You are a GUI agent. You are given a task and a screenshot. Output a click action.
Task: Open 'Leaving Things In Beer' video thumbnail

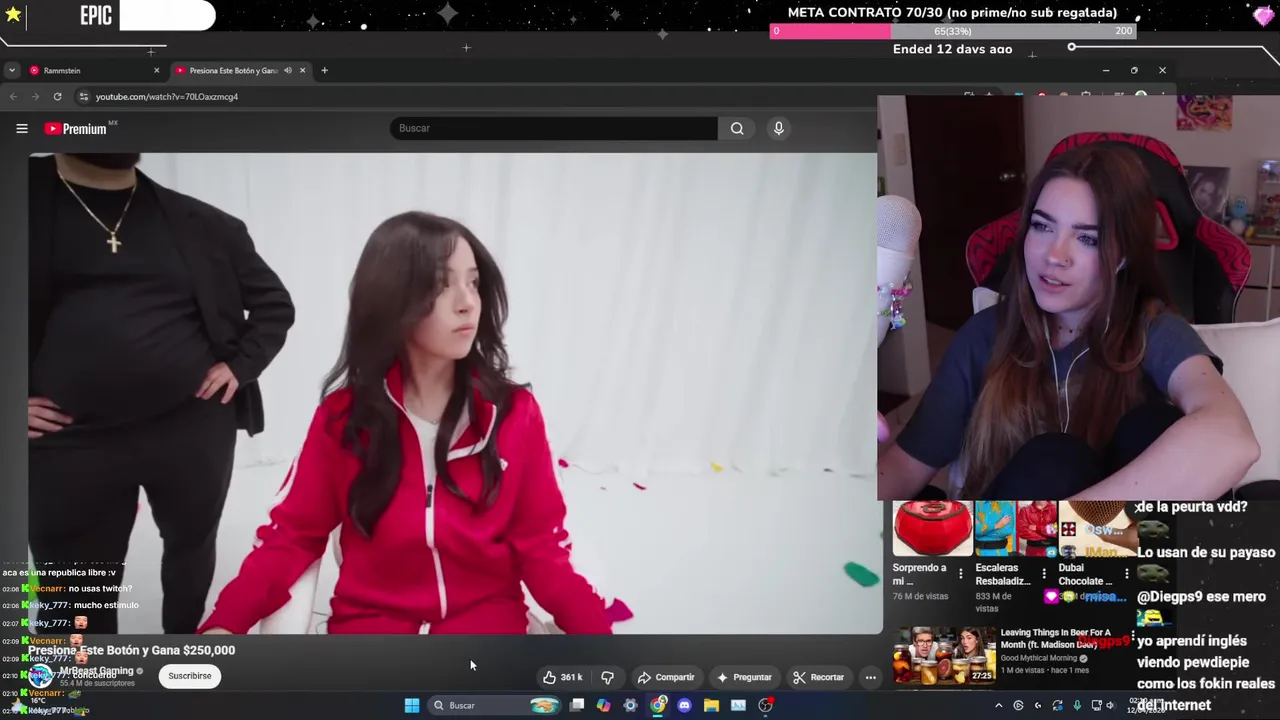tap(944, 655)
